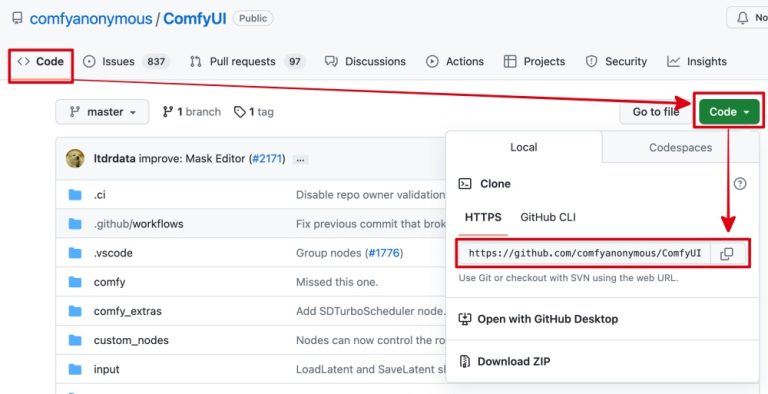Open the Insights tab
Image resolution: width=768 pixels, height=394 pixels.
click(696, 62)
